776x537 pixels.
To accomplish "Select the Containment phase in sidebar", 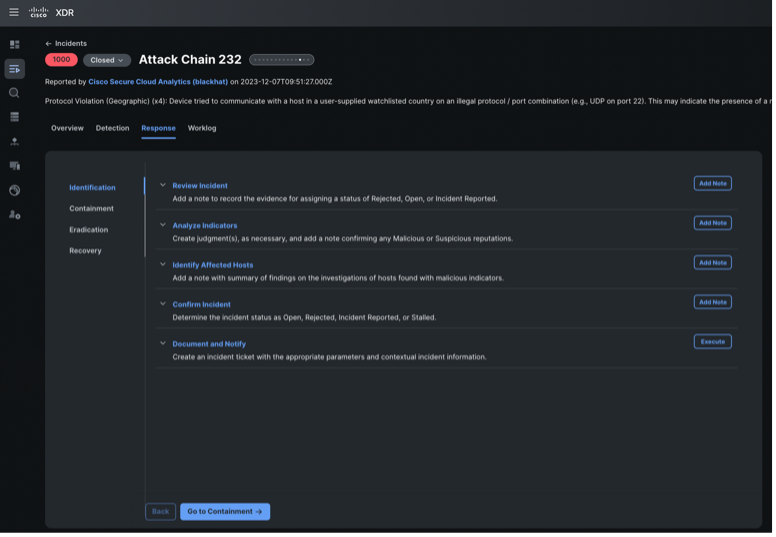I will click(x=91, y=209).
